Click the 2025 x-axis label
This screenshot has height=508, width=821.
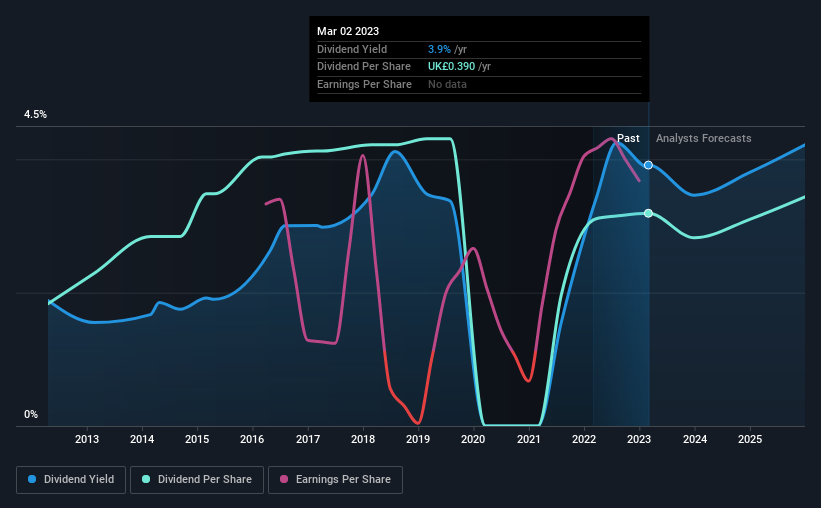pyautogui.click(x=750, y=439)
